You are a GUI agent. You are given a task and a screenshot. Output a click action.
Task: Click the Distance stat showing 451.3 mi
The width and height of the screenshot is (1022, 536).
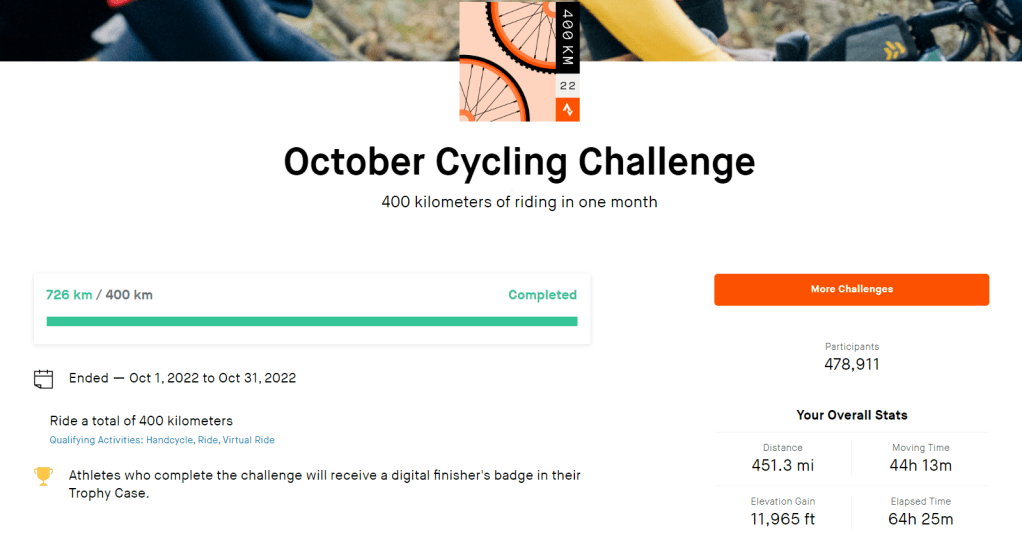tap(782, 465)
